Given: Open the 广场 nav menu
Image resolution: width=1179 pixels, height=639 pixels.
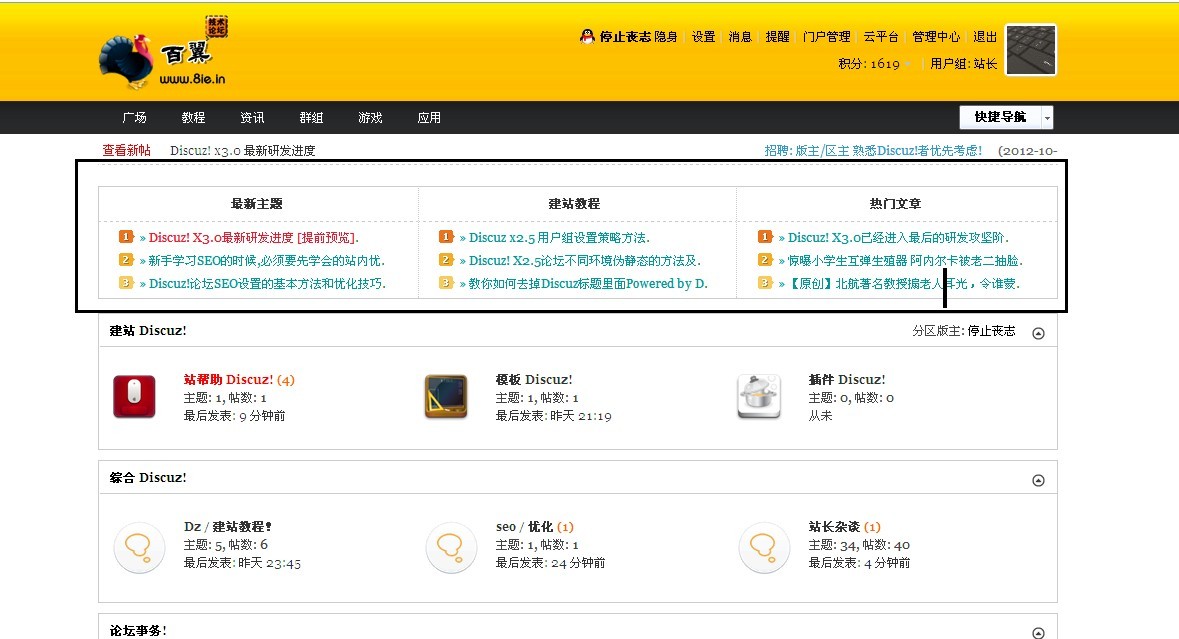Looking at the screenshot, I should click(135, 118).
